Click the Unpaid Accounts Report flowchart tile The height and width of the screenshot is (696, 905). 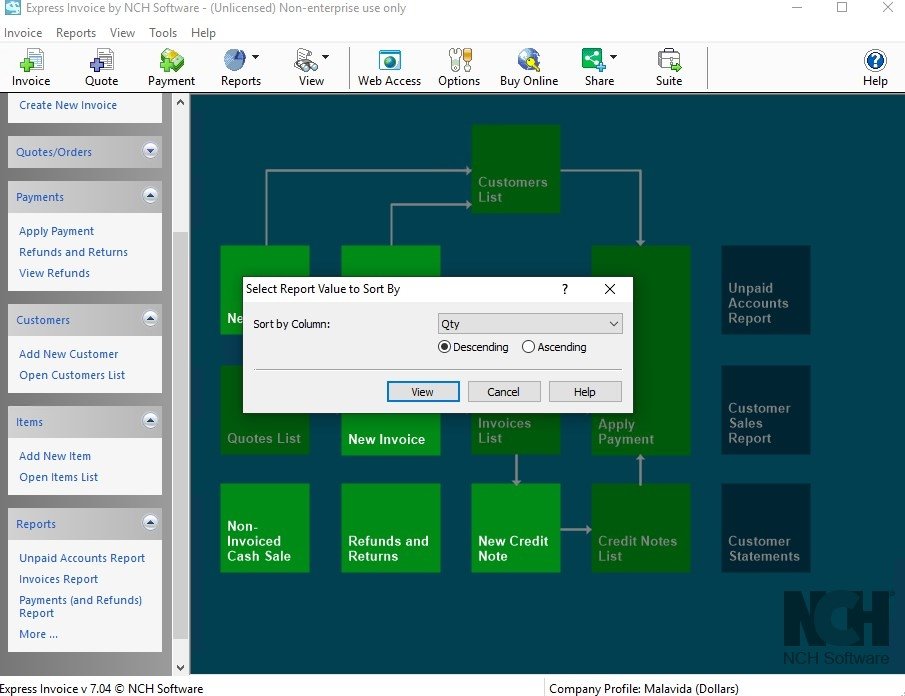click(x=766, y=290)
